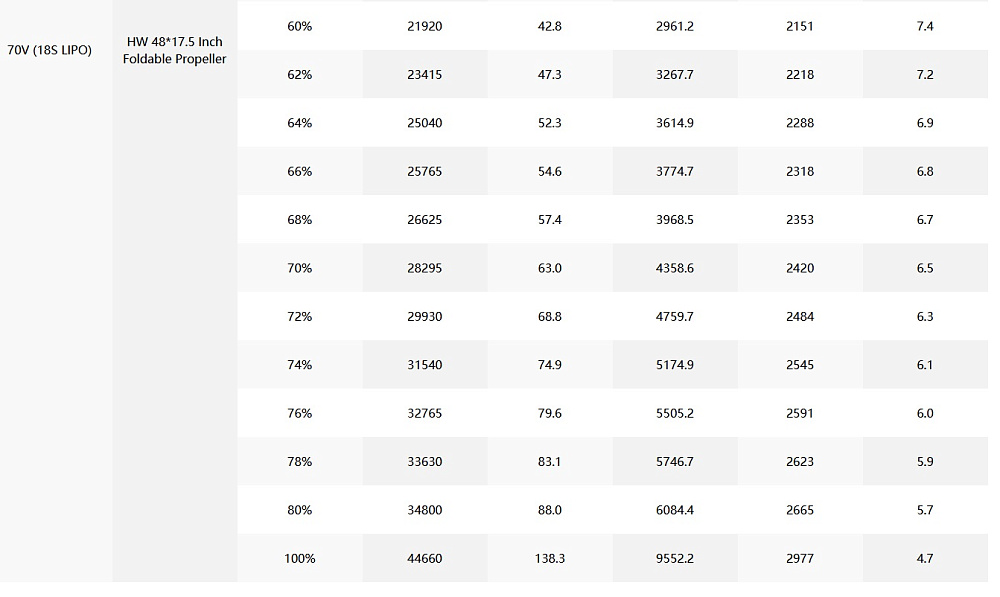
Task: Click the 5746.7 power value
Action: (674, 462)
